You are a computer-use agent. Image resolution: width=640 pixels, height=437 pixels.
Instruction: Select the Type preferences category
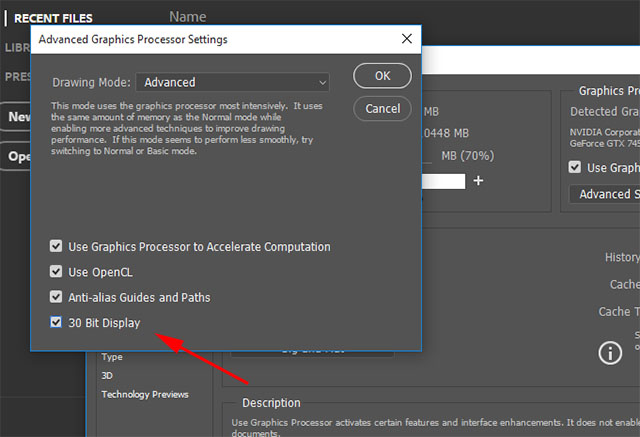(x=112, y=357)
